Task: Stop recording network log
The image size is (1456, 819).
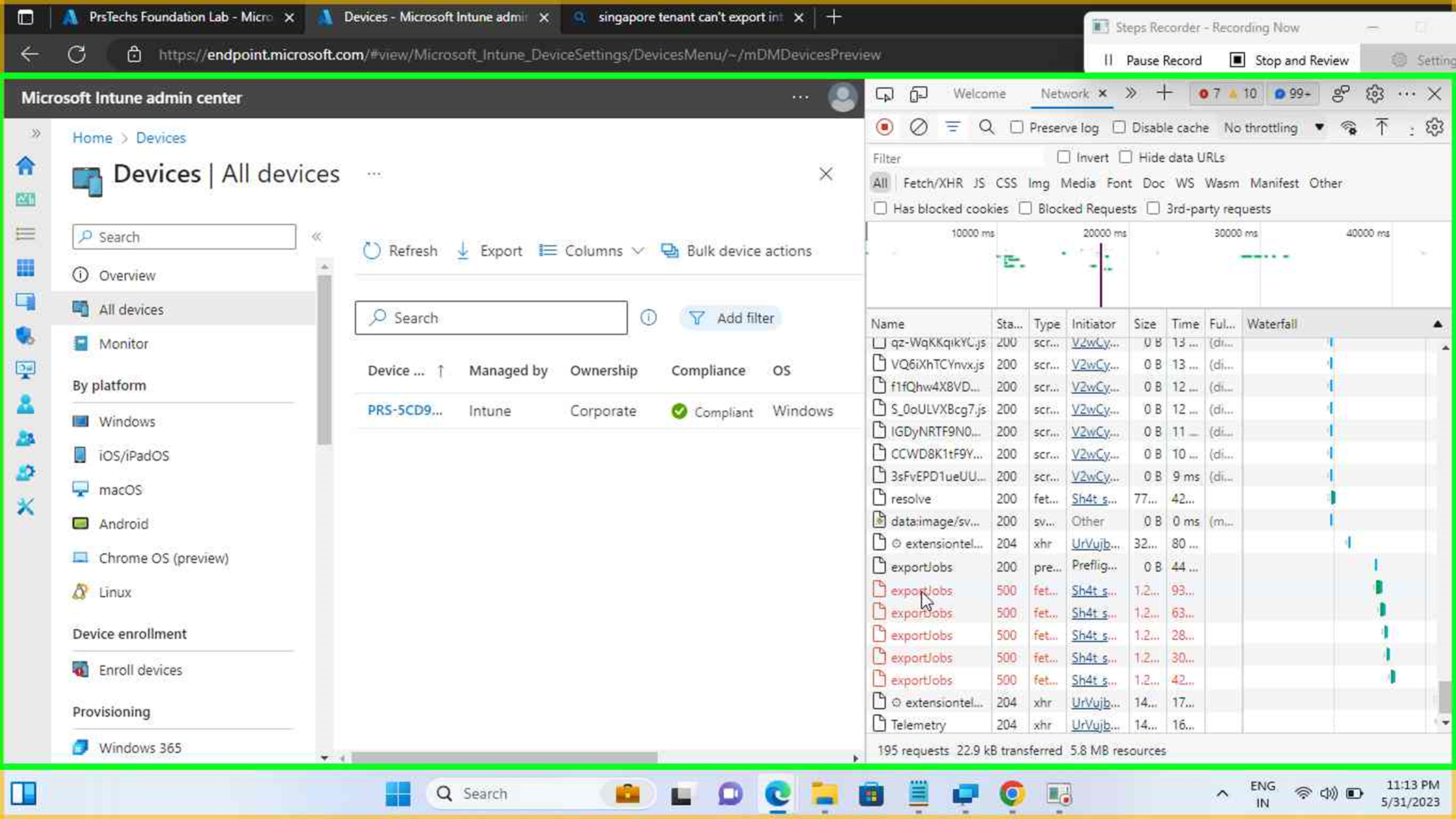Action: point(884,127)
